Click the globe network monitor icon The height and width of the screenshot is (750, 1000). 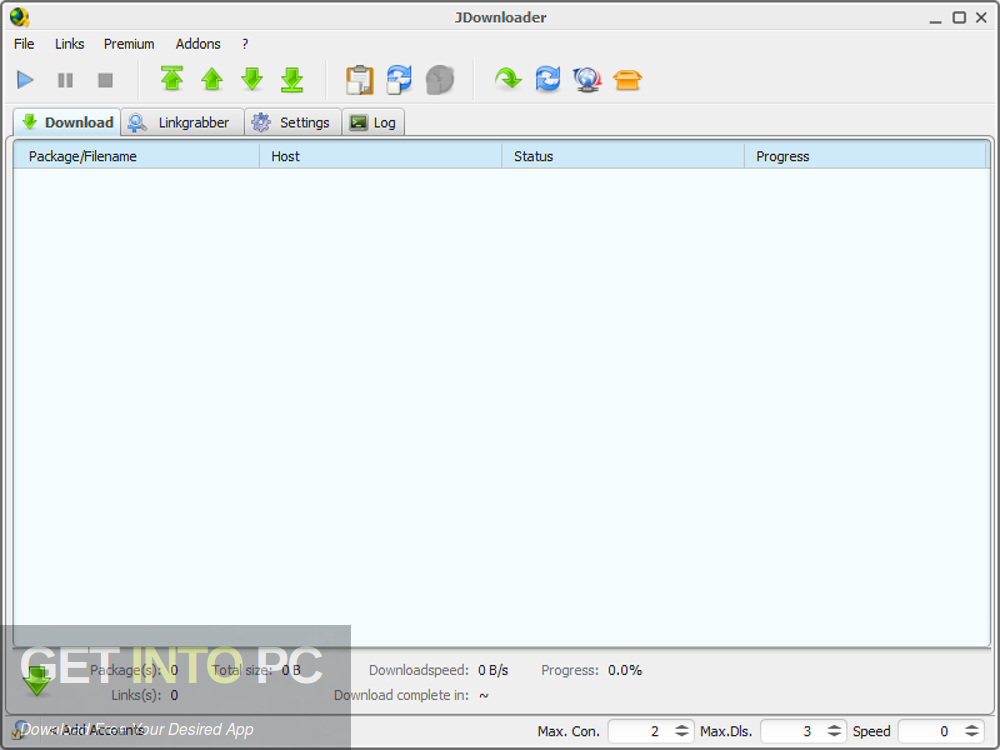[x=587, y=79]
